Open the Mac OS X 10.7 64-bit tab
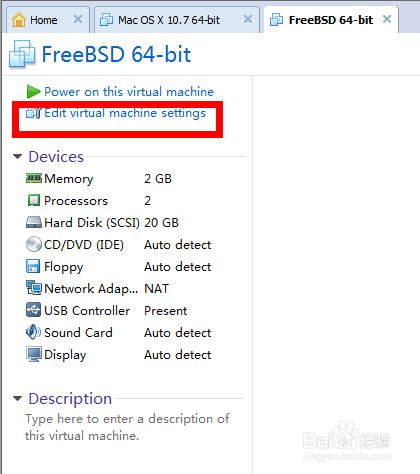This screenshot has height=474, width=420. click(x=169, y=20)
